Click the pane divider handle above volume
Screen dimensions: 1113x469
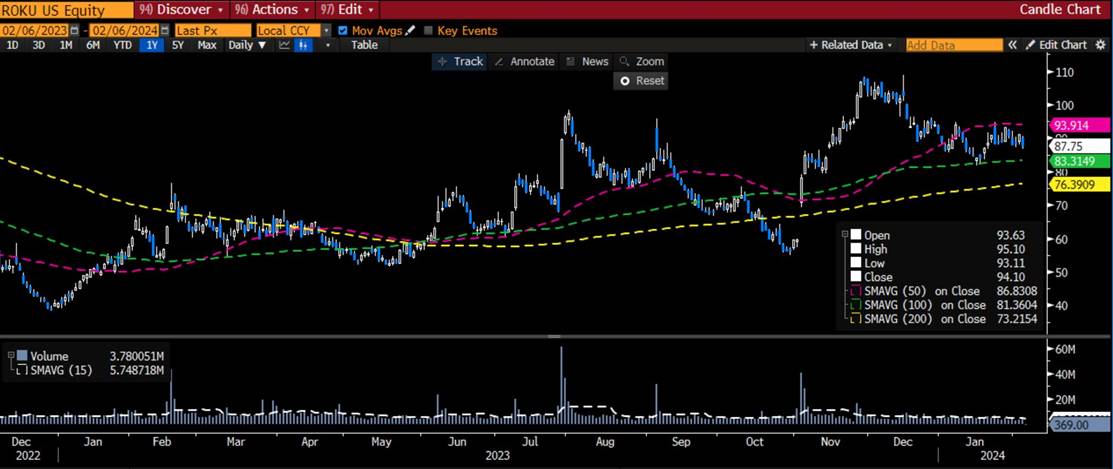(556, 336)
